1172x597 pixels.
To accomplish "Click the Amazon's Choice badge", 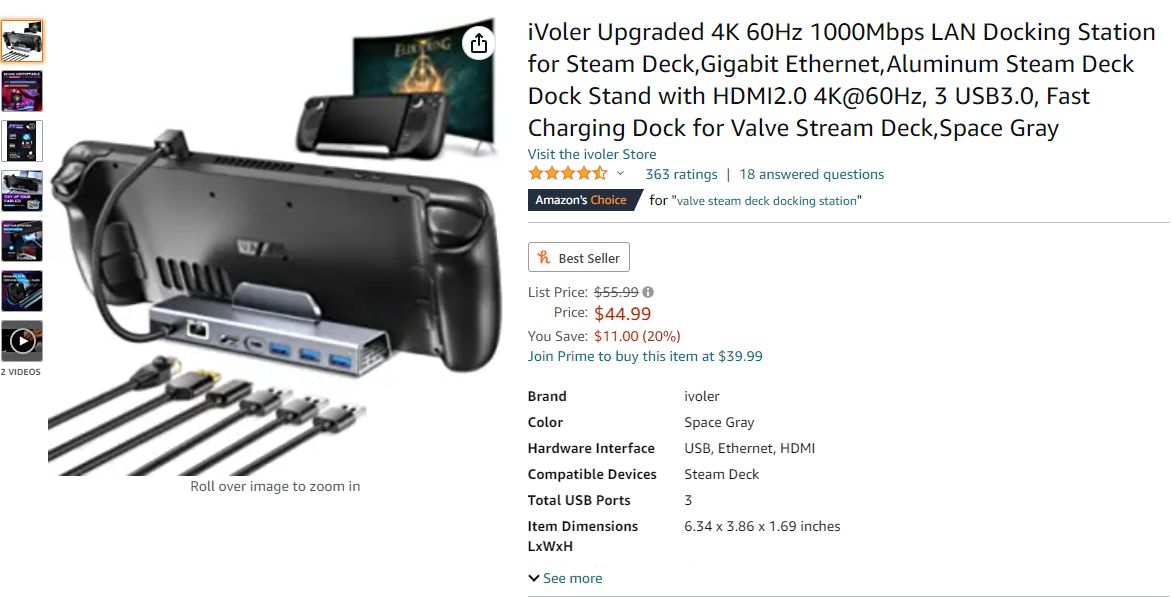I will point(585,200).
